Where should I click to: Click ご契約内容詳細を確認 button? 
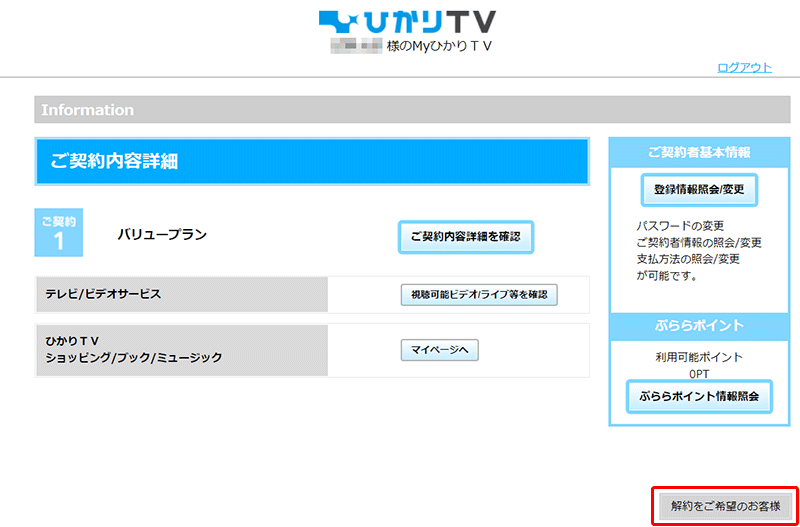[x=465, y=237]
